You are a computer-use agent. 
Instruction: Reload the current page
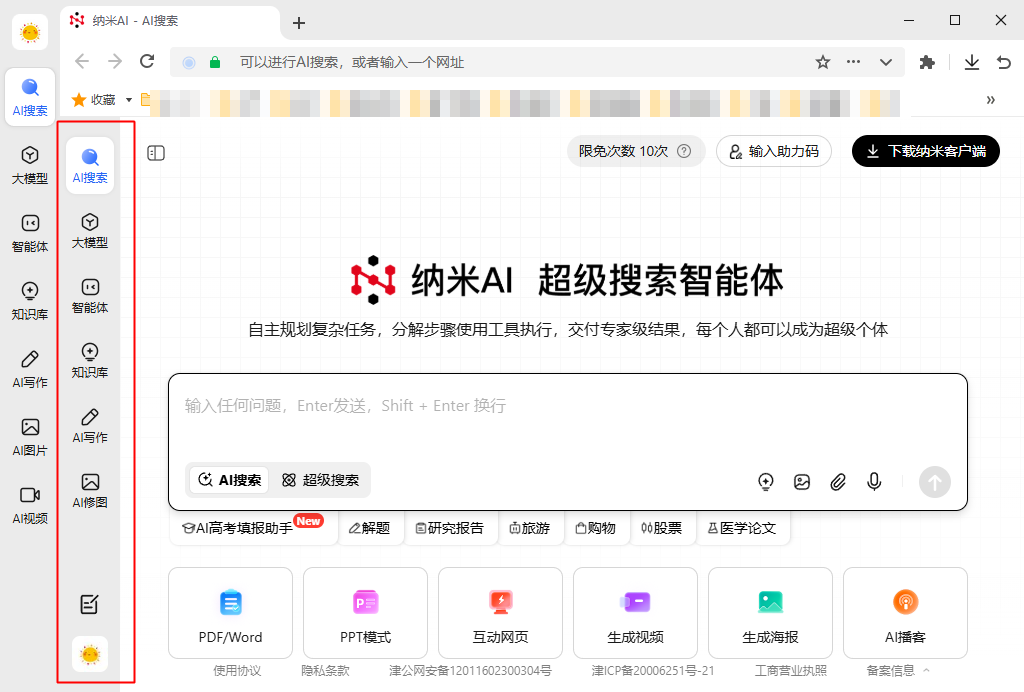pyautogui.click(x=147, y=61)
